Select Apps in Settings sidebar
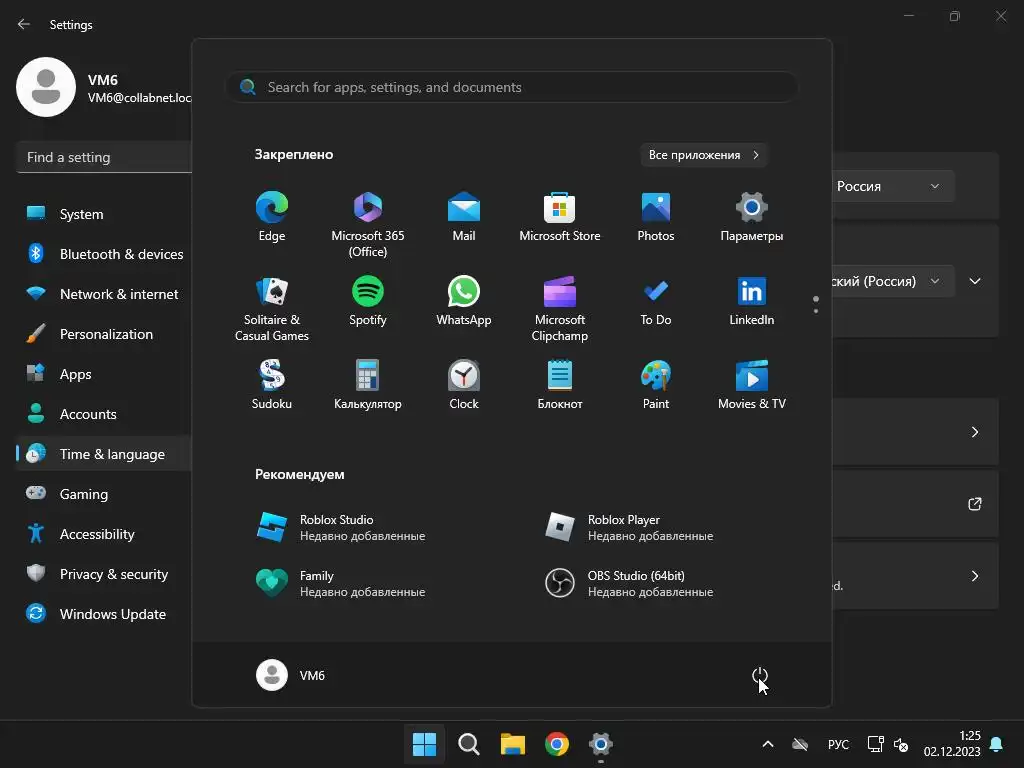The height and width of the screenshot is (768, 1024). tap(104, 374)
